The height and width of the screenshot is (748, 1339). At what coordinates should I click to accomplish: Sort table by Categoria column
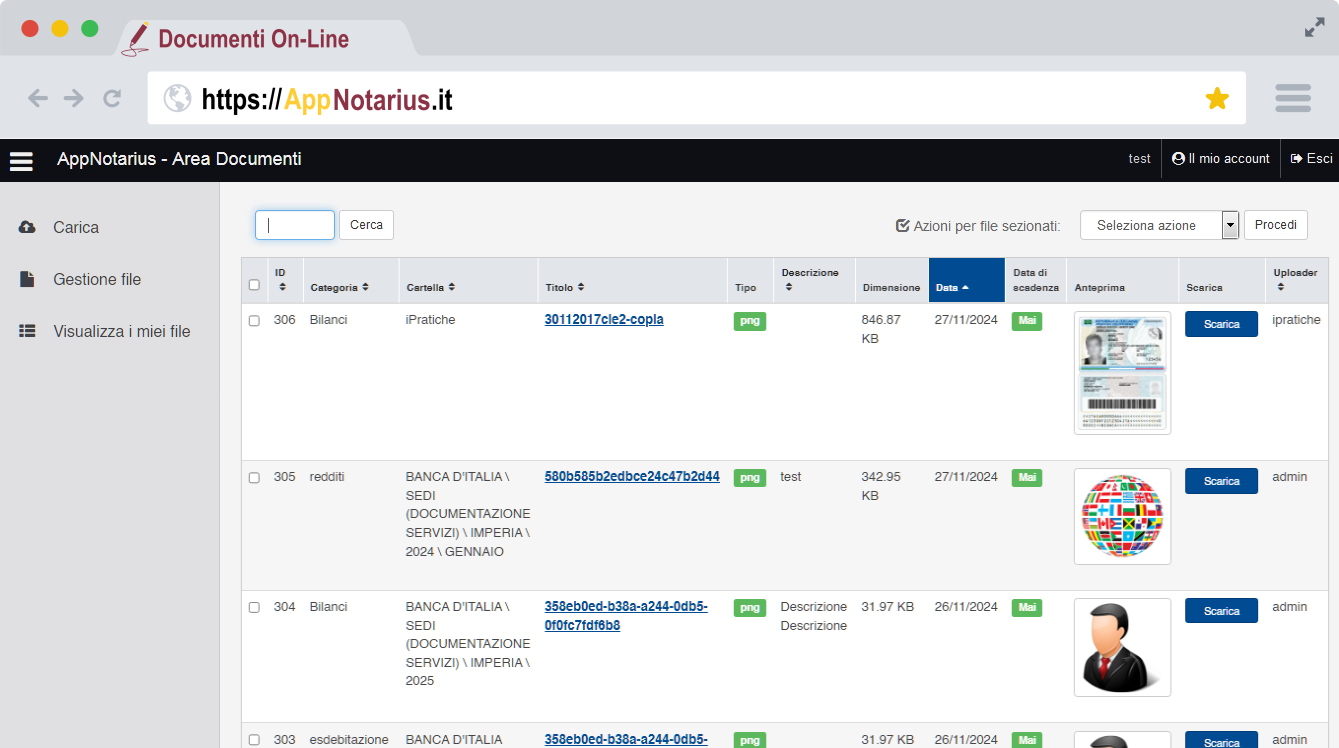point(339,287)
